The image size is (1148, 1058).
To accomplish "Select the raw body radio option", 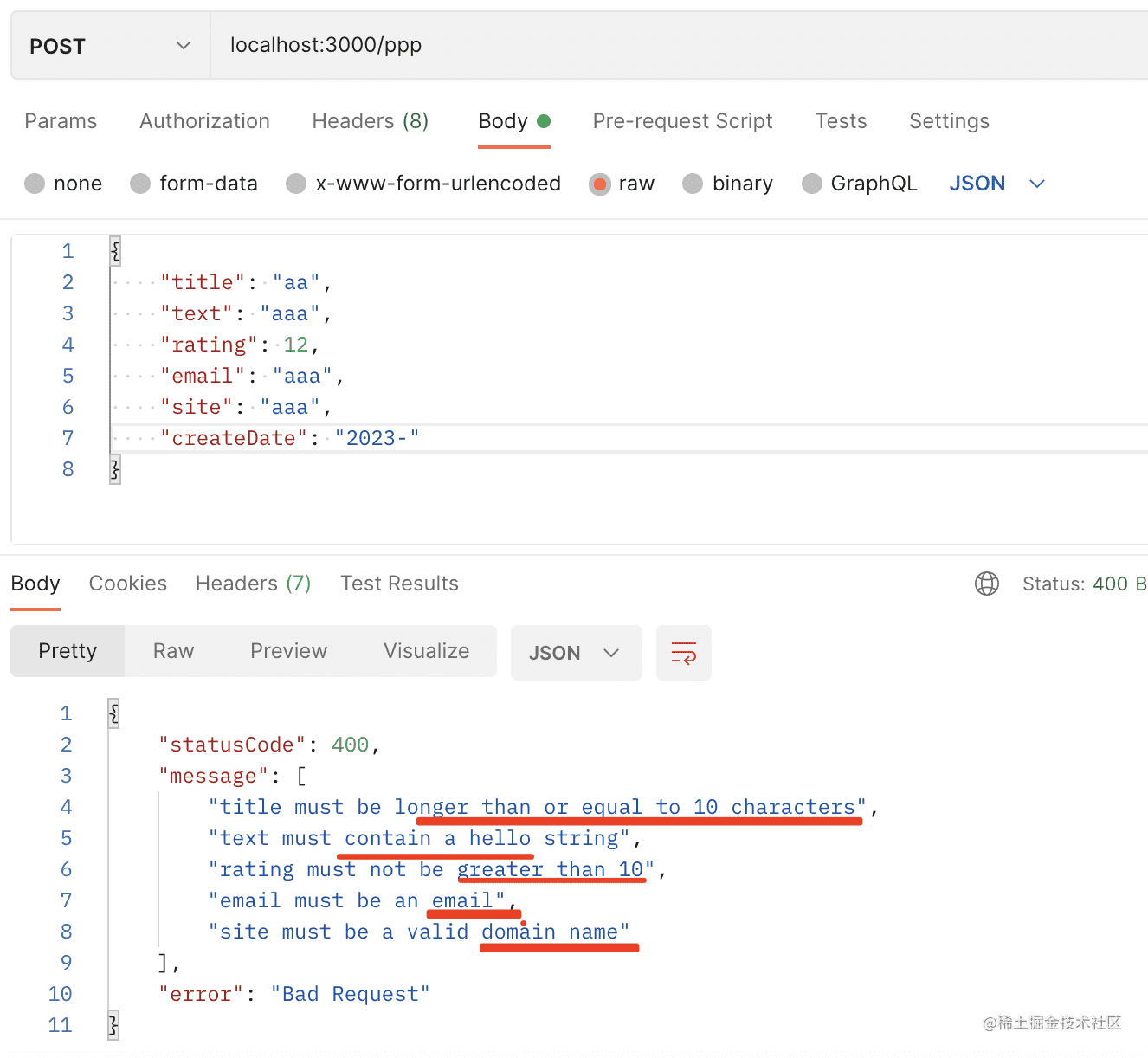I will coord(599,184).
